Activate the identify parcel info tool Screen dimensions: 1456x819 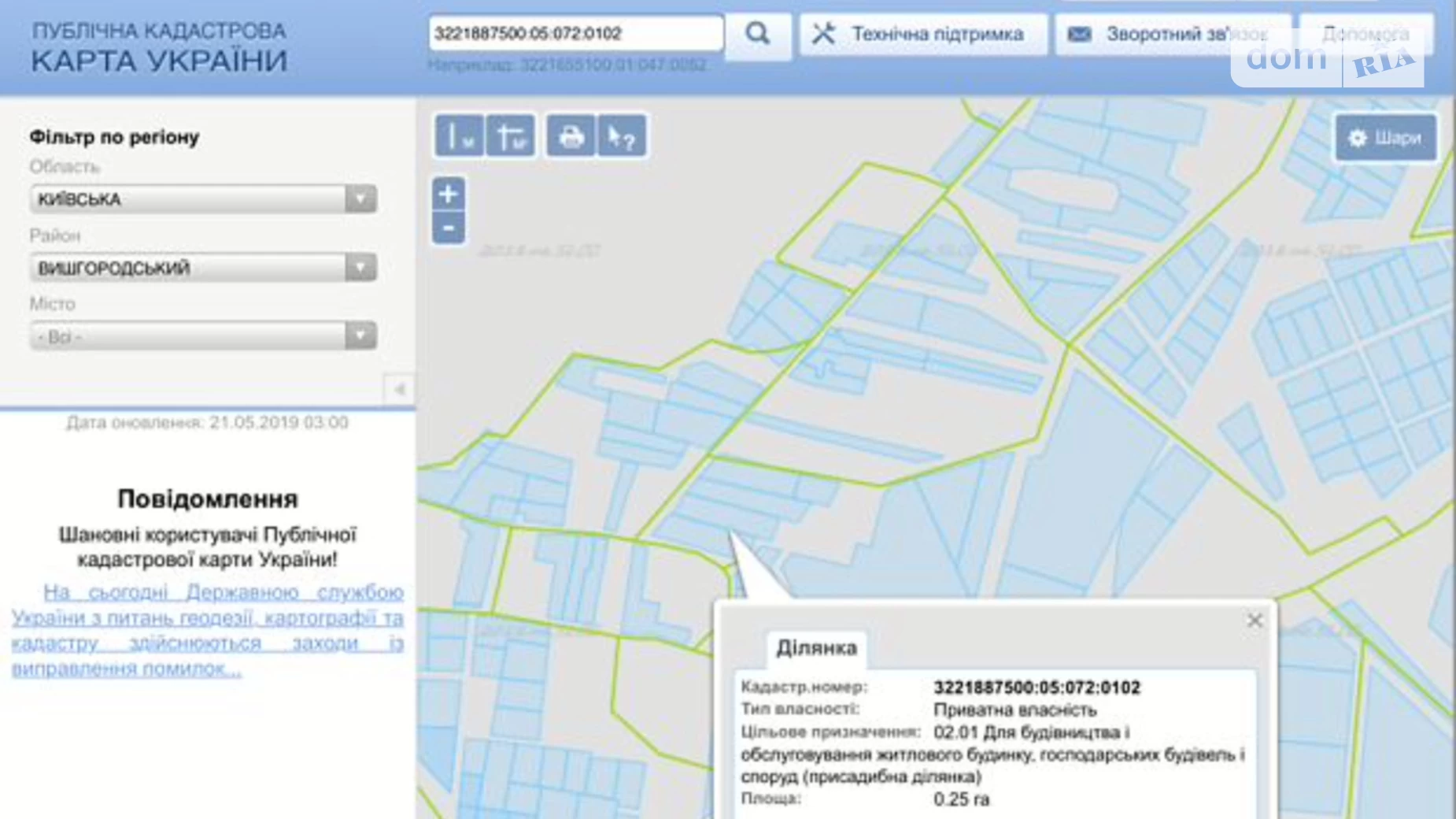(623, 137)
